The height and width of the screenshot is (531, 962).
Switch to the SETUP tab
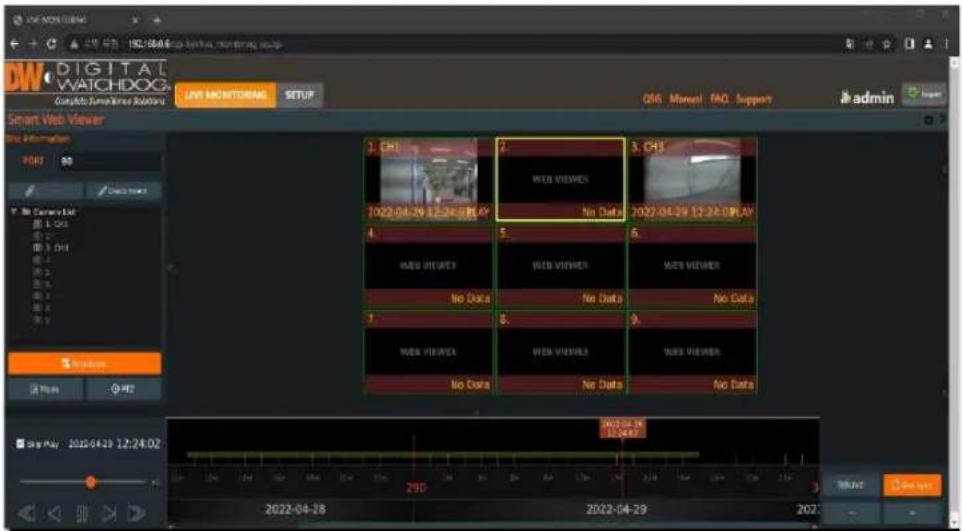[299, 96]
